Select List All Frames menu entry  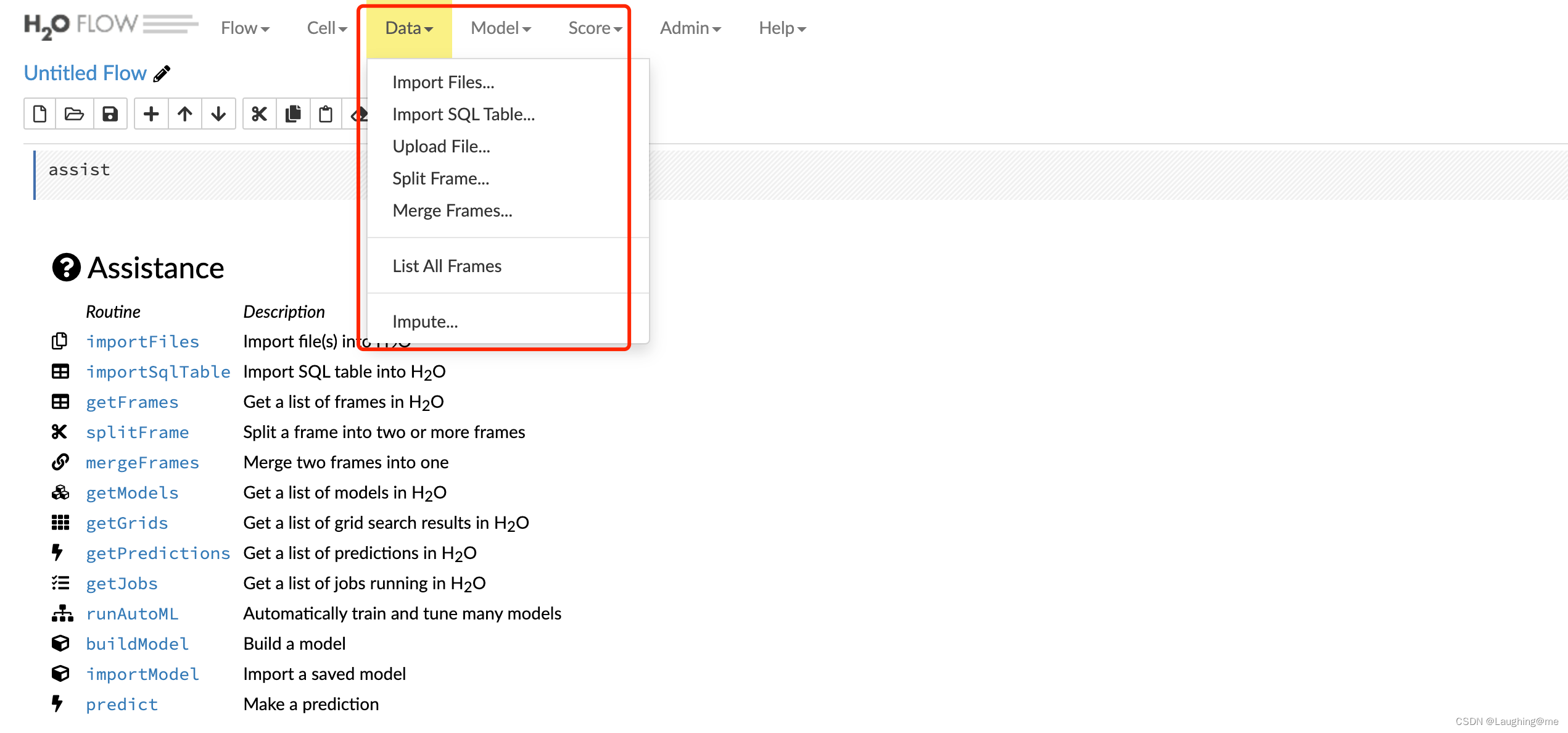447,267
